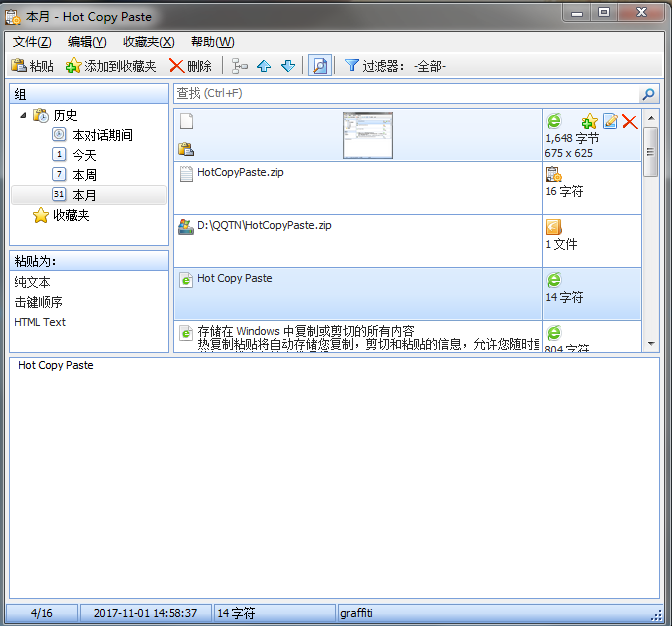This screenshot has width=672, height=626.
Task: Click the file icon beside D:\QQTN path
Action: tap(186, 227)
